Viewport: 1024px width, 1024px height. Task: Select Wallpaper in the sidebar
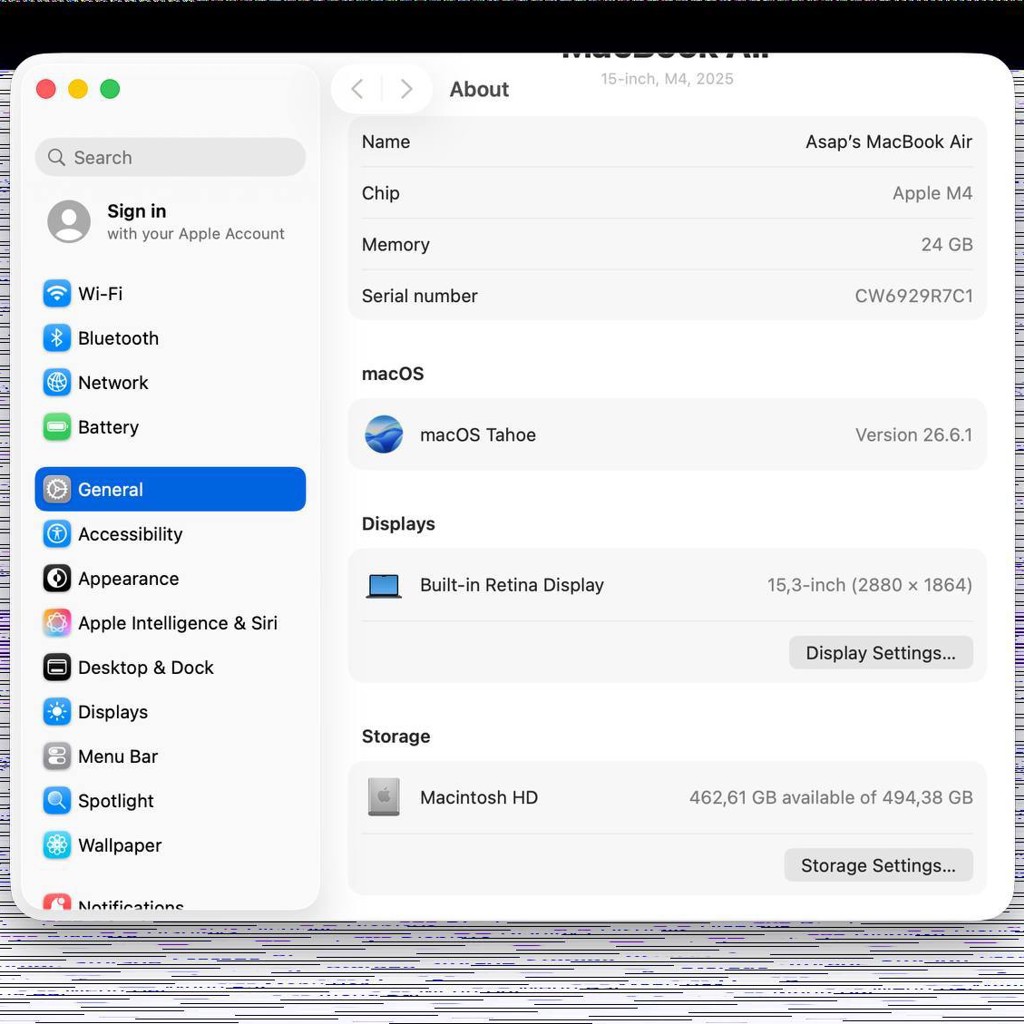coord(170,844)
